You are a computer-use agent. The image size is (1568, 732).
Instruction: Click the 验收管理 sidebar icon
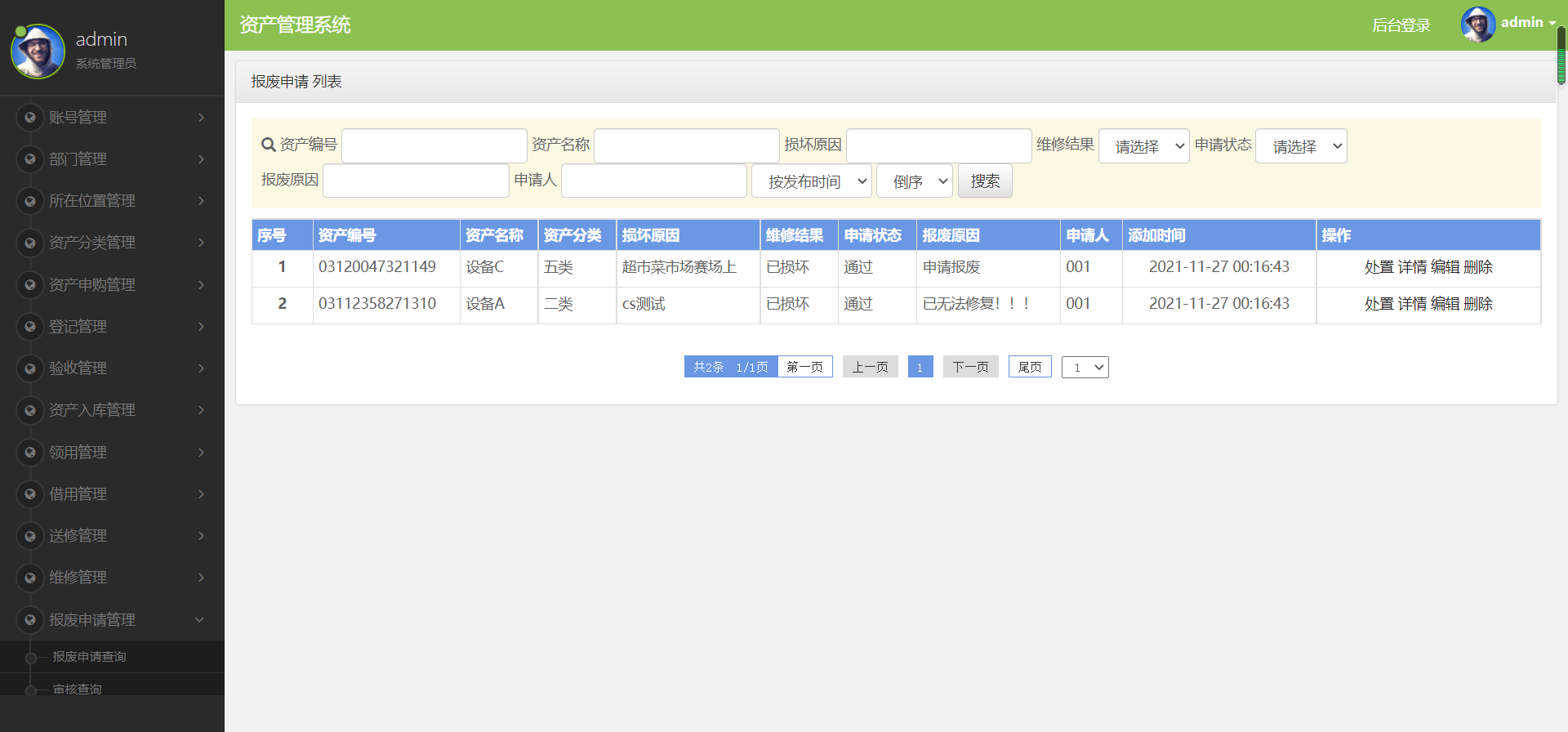pyautogui.click(x=30, y=368)
